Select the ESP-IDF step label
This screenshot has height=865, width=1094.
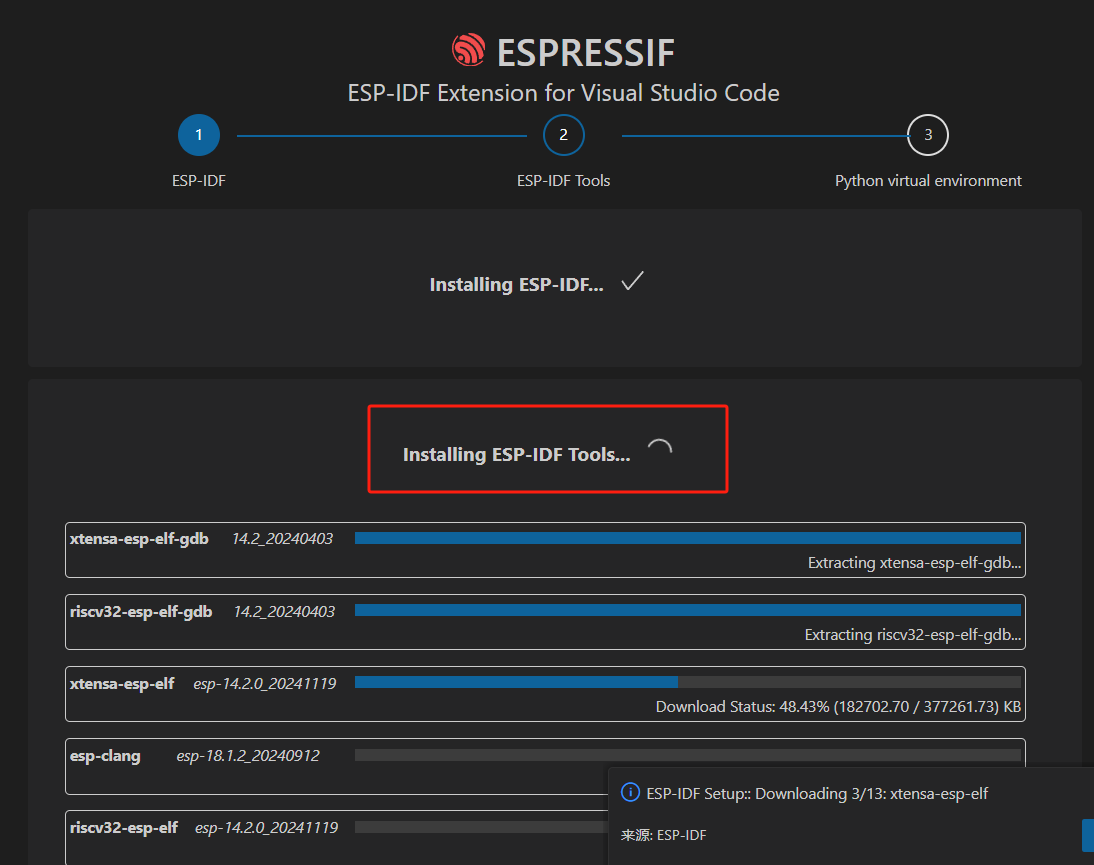click(x=198, y=180)
